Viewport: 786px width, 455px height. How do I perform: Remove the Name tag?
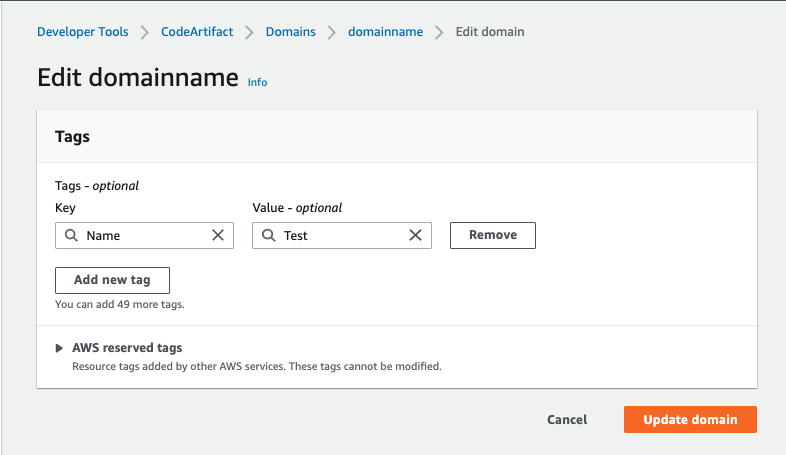493,235
